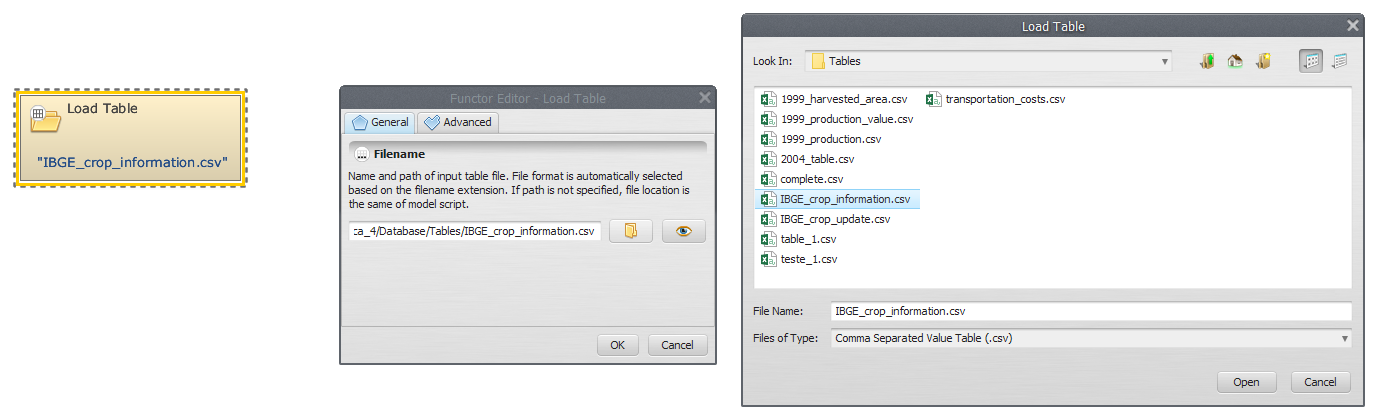
Task: Toggle list view of files
Action: 1311,61
